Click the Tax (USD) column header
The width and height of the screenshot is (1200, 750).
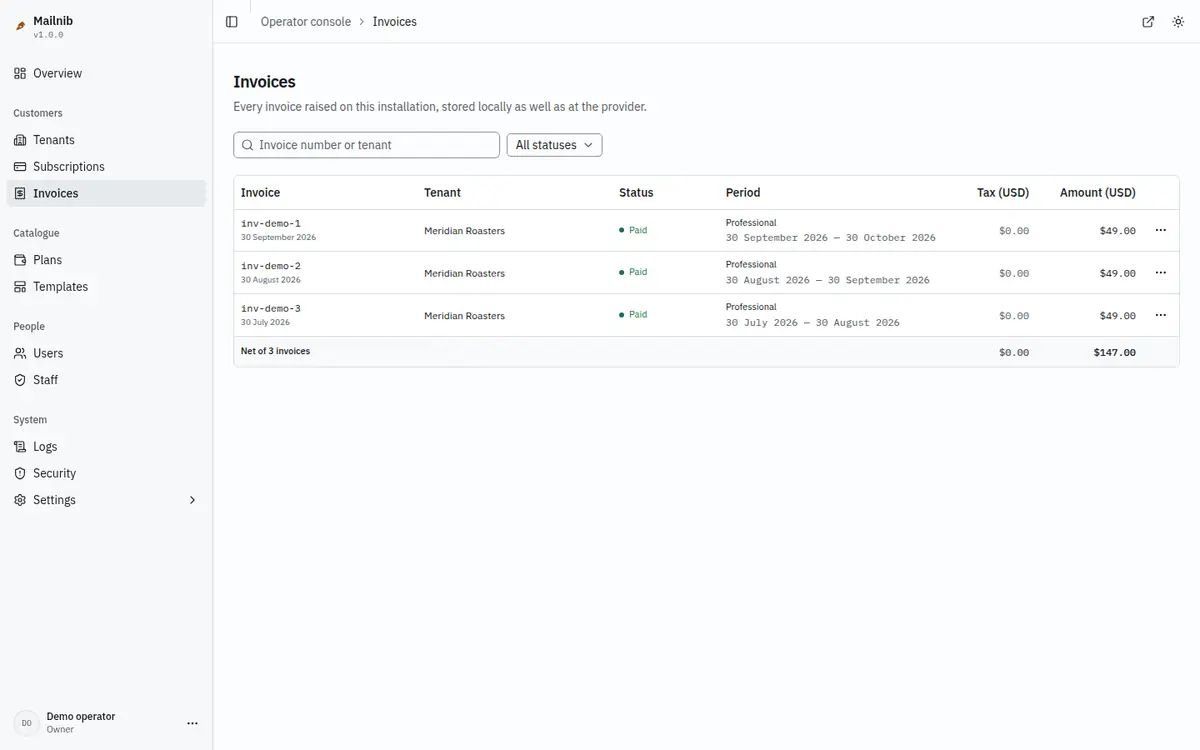1003,193
